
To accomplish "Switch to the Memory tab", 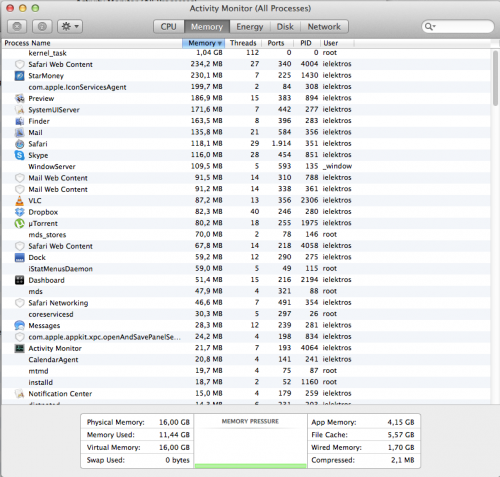I will [x=207, y=27].
